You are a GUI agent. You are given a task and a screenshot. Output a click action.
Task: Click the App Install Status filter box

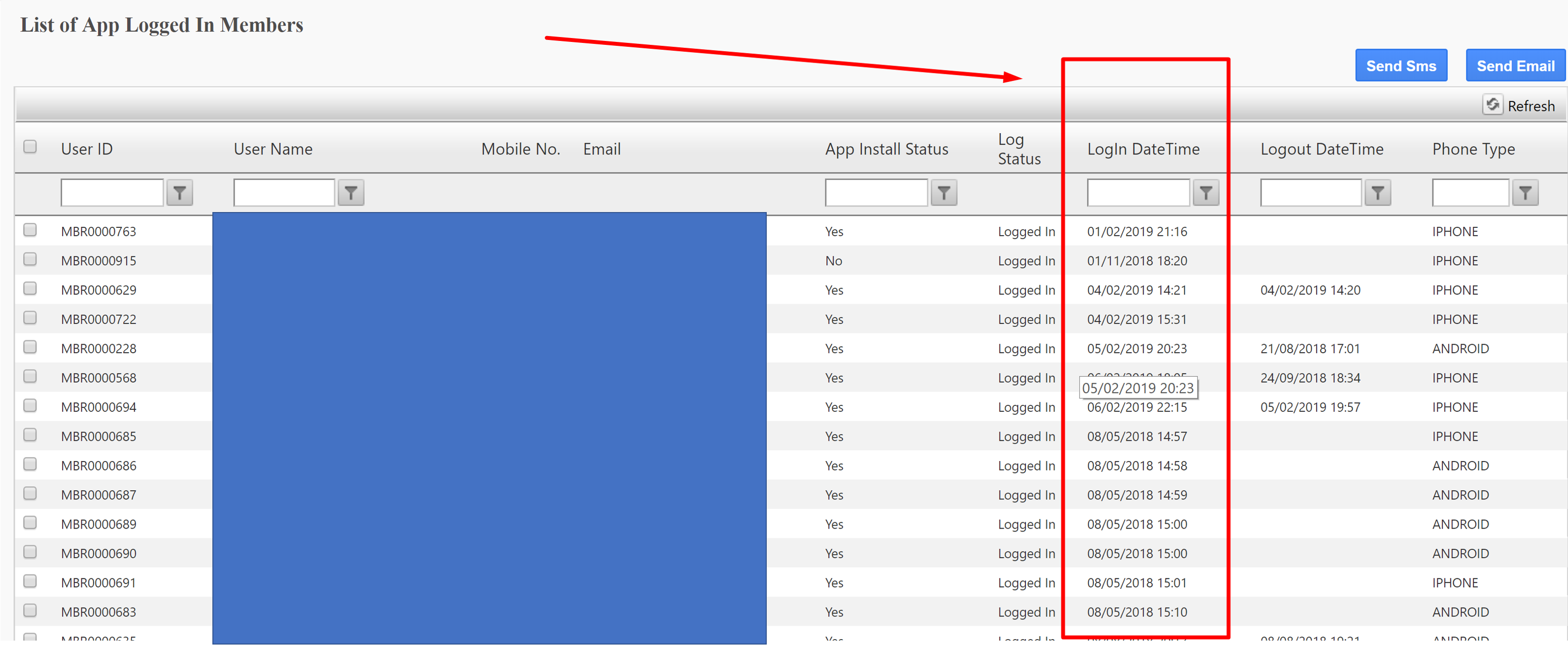click(x=876, y=193)
